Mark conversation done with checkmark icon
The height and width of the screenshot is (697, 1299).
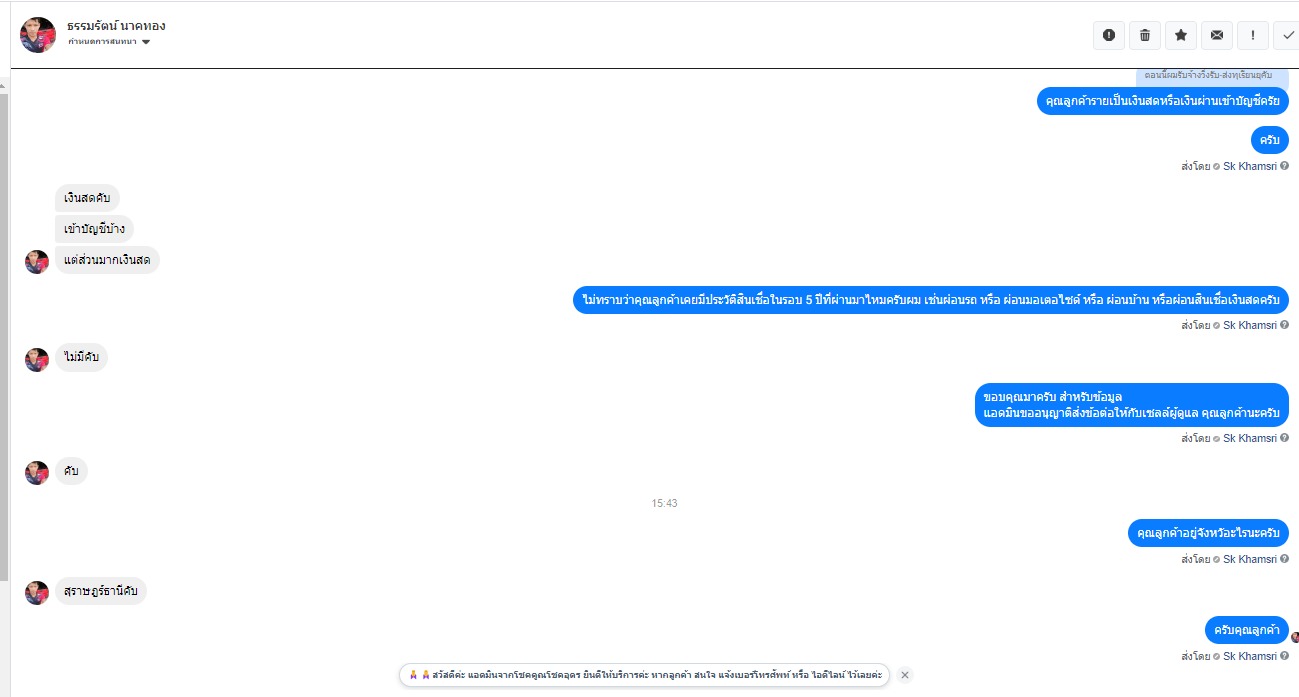[1286, 35]
